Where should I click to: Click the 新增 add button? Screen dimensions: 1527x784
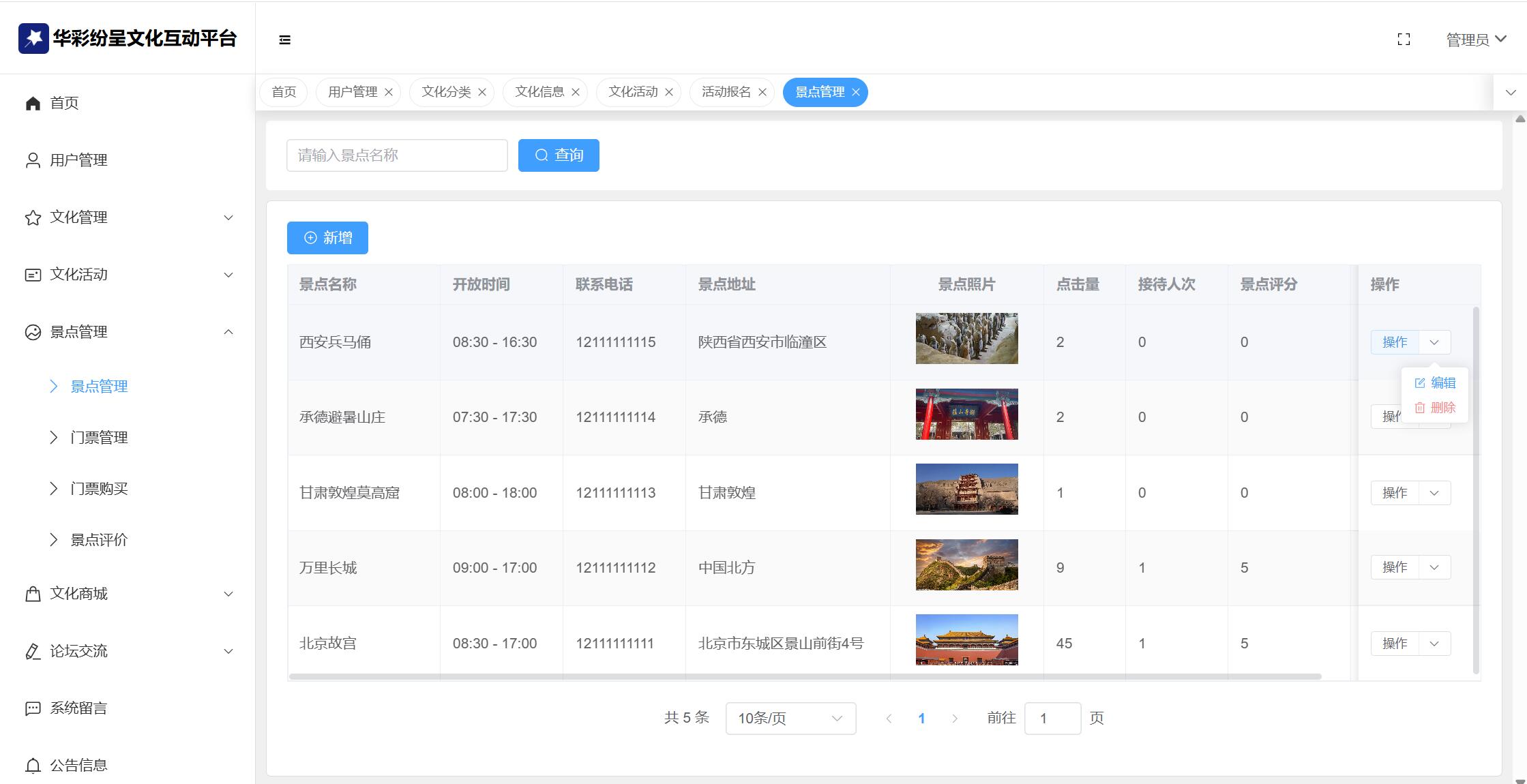tap(327, 238)
